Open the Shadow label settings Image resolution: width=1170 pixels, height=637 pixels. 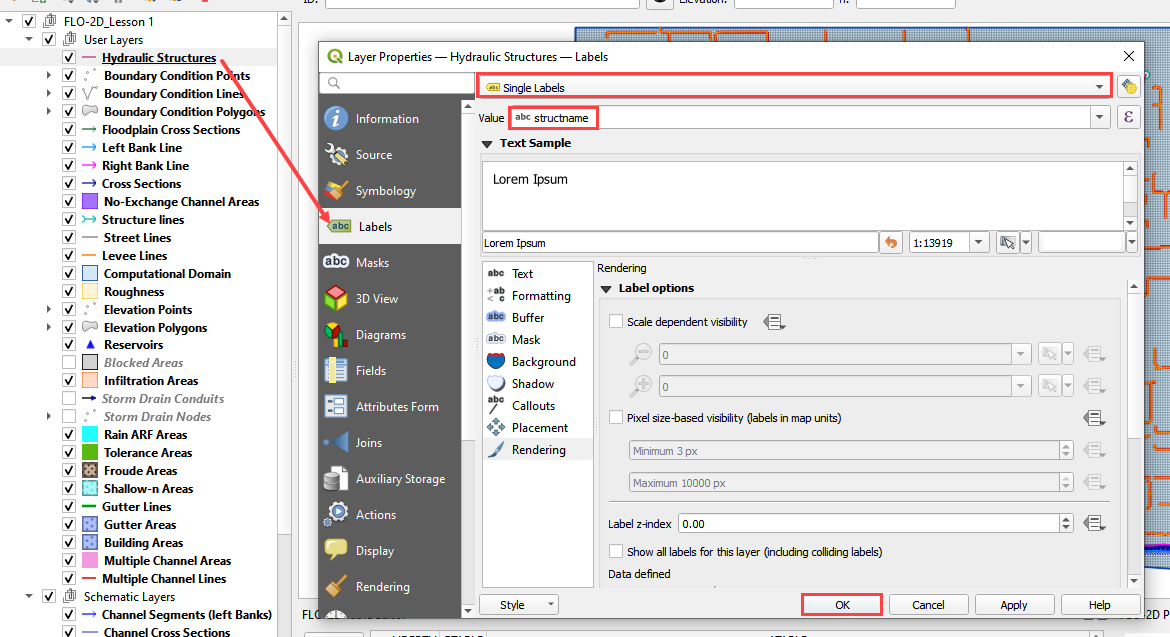pos(532,384)
